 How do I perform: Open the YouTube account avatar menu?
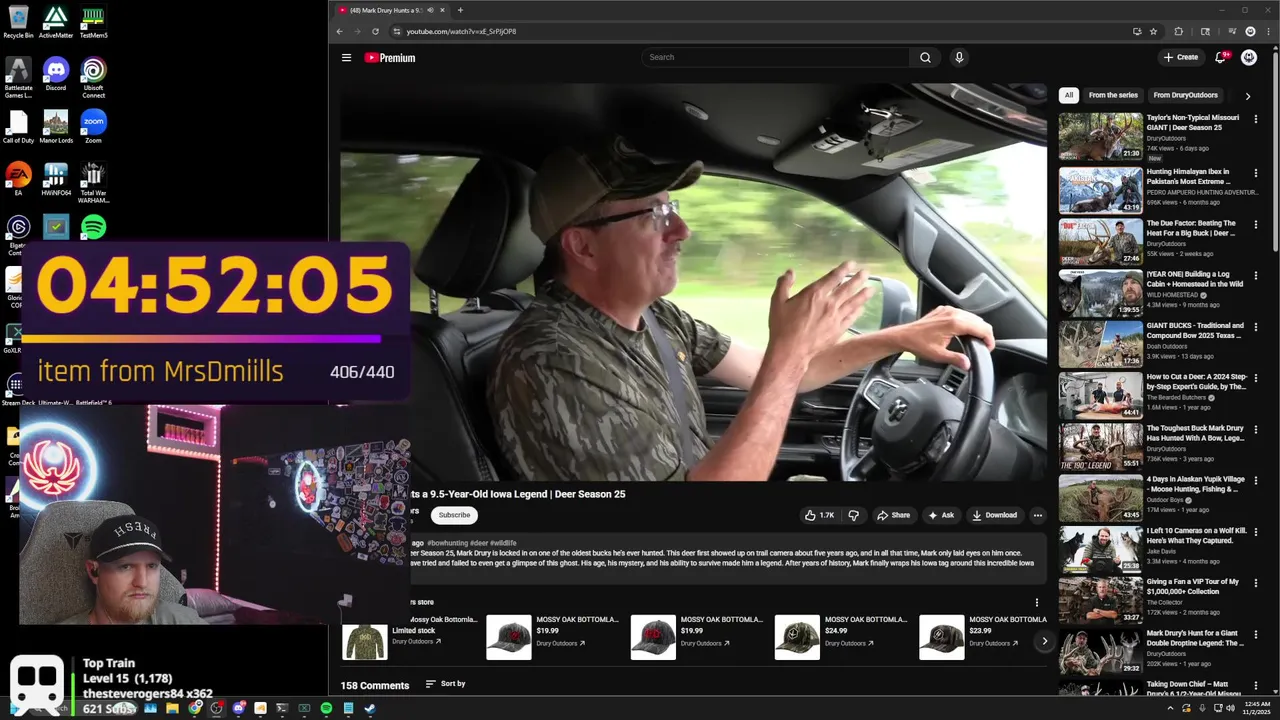pyautogui.click(x=1249, y=57)
